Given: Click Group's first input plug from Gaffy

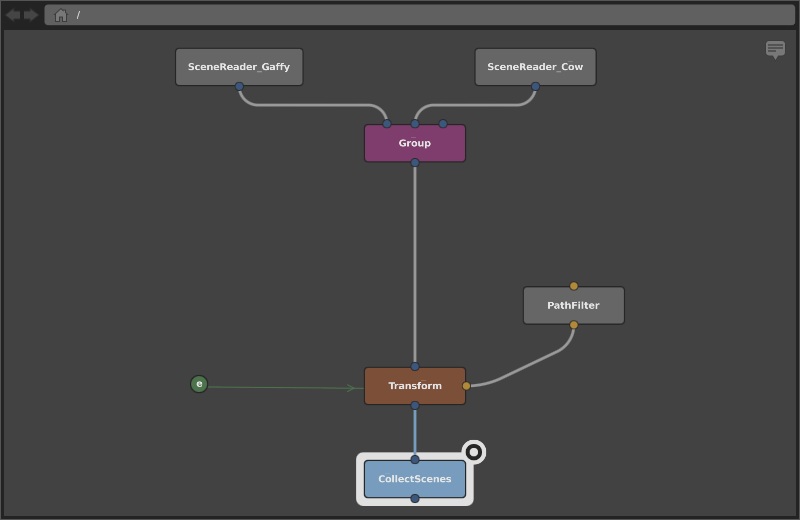Looking at the screenshot, I should point(387,123).
